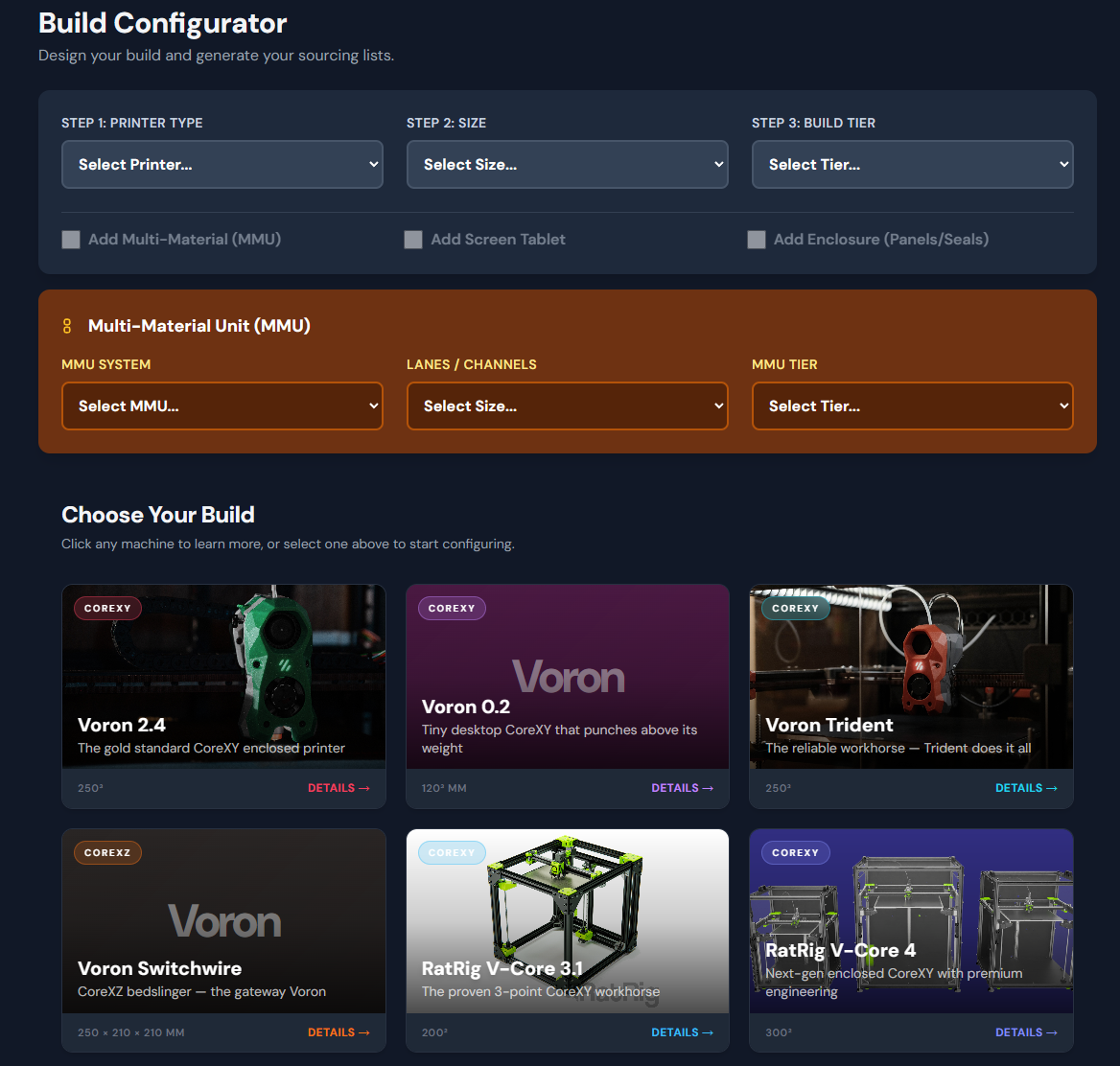The height and width of the screenshot is (1066, 1120).
Task: View Voron Switchwire details link
Action: [x=338, y=1032]
